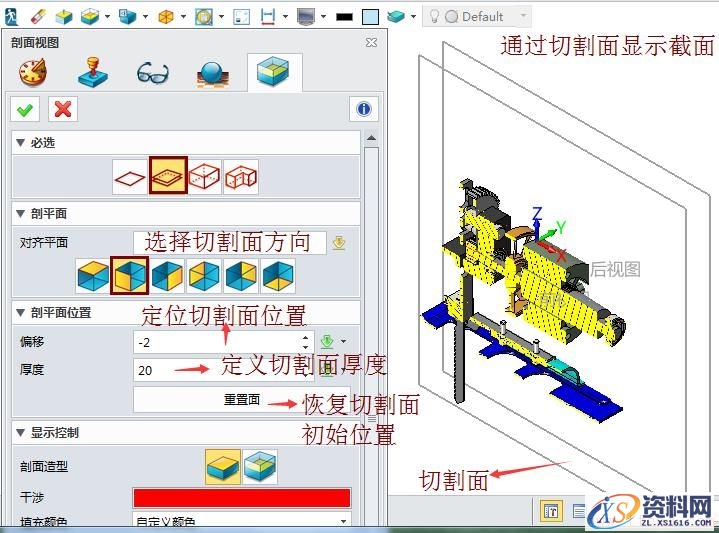The height and width of the screenshot is (533, 719).
Task: Click the blue-yellow box icon in top toolbar
Action: click(64, 17)
